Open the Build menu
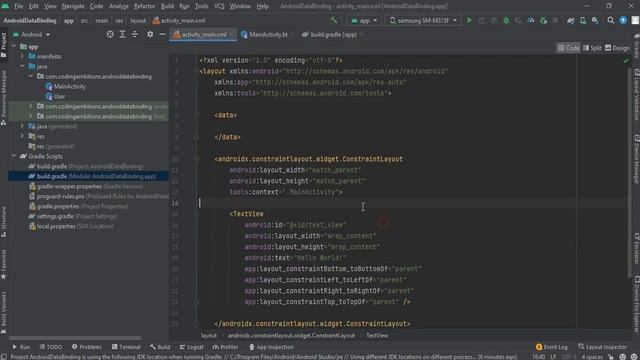The width and height of the screenshot is (640, 360). (x=167, y=6)
